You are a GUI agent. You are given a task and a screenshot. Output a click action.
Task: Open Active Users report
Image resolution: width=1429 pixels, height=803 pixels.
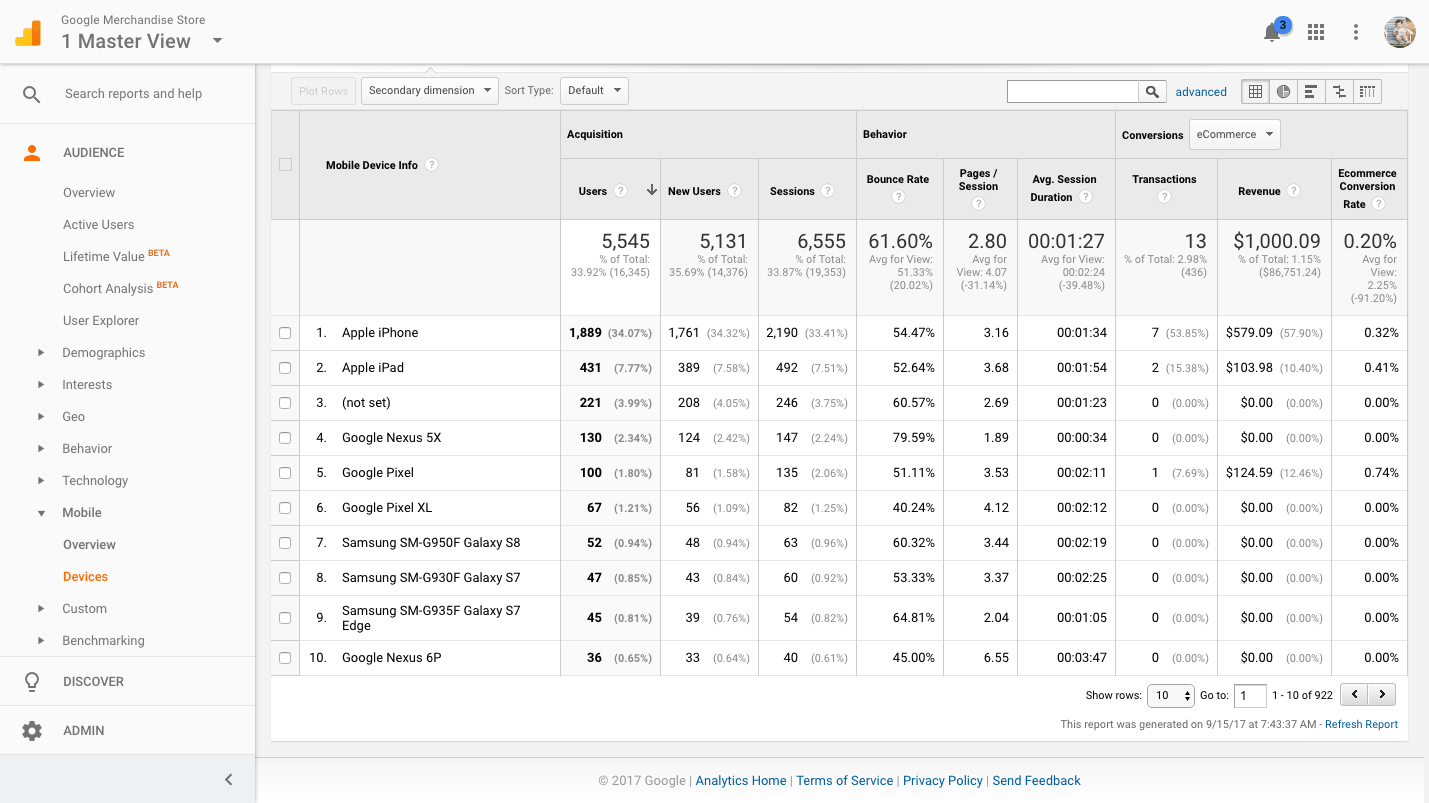(98, 225)
